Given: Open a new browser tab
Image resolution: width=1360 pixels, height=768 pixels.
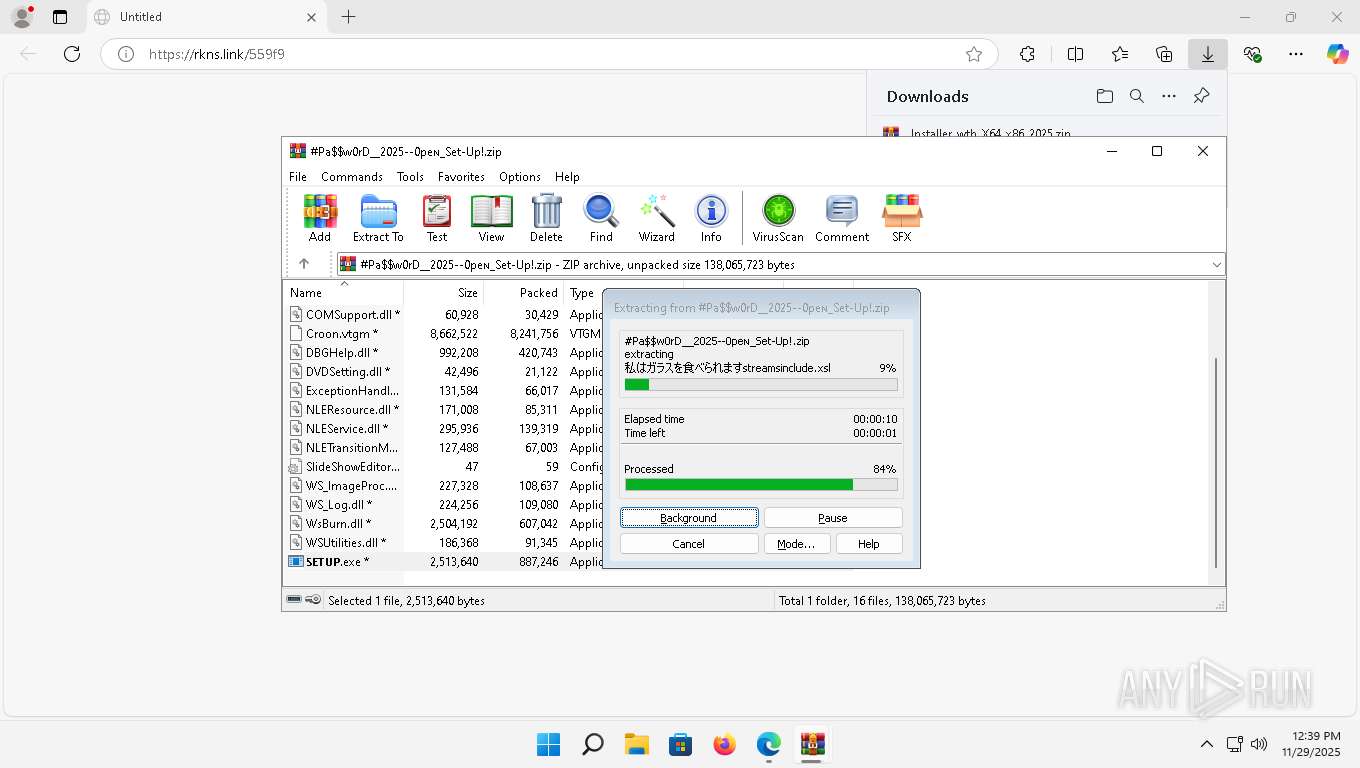Looking at the screenshot, I should click(x=348, y=17).
